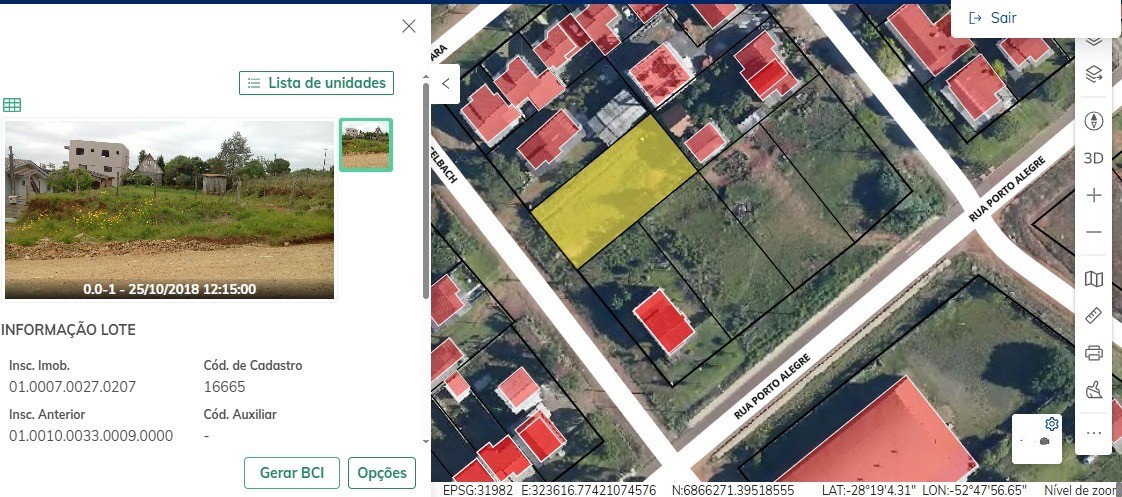Click the photo caption 0.0-1 - 25/10/2018
Viewport: 1122px width, 497px height.
[x=170, y=290]
